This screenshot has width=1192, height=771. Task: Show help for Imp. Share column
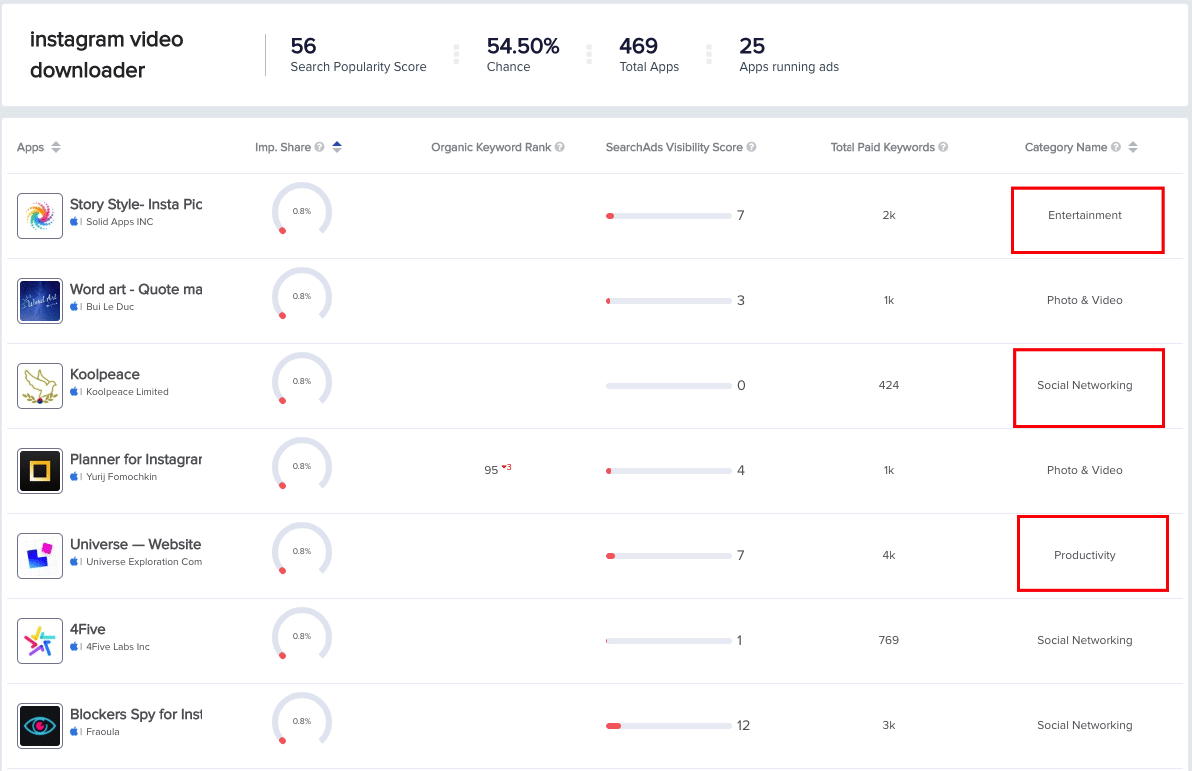tap(319, 147)
